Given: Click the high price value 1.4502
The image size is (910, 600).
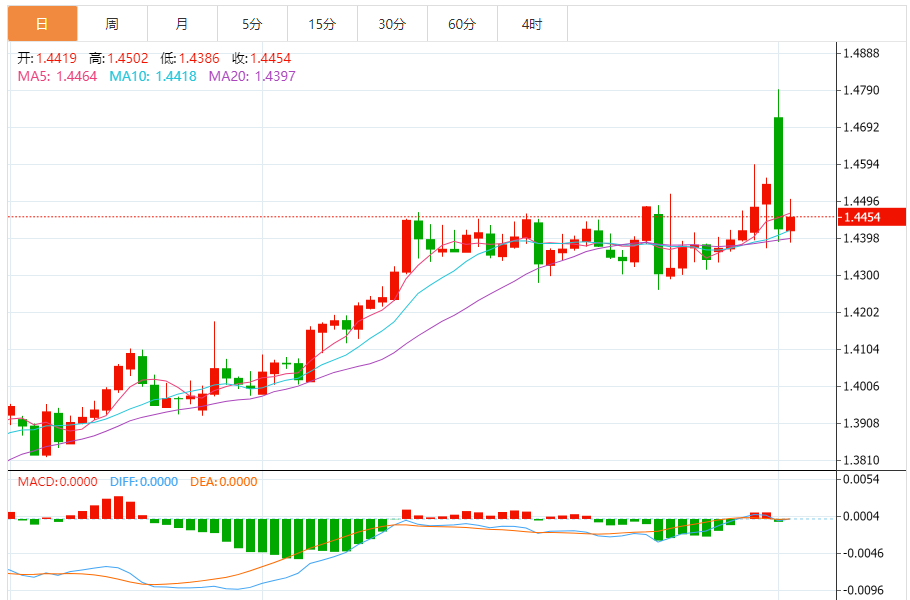Looking at the screenshot, I should click(x=128, y=58).
